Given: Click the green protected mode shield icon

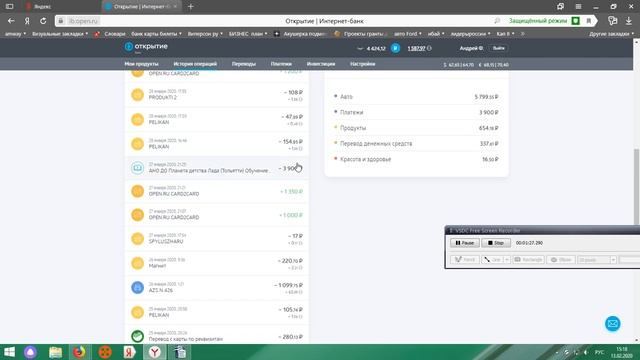Looking at the screenshot, I should coord(576,21).
